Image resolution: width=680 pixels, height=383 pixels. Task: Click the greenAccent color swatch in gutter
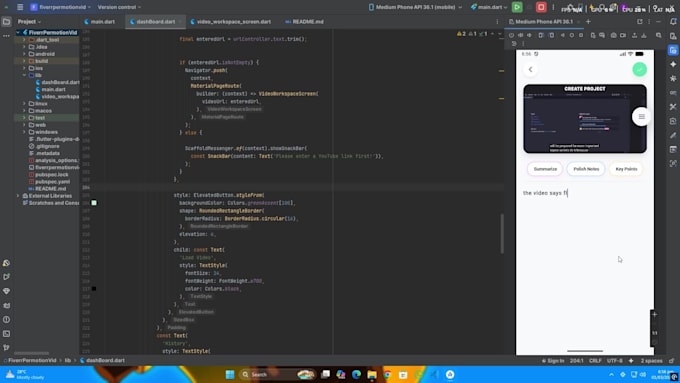coord(94,203)
